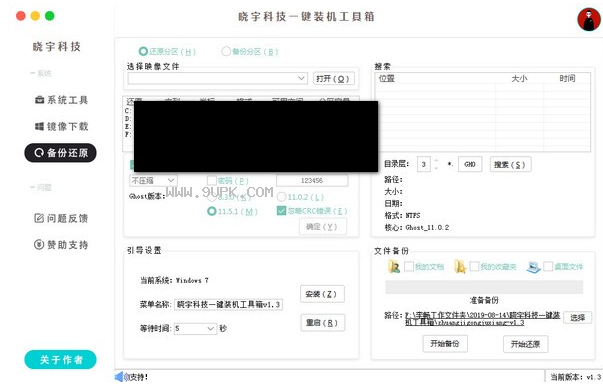
Task: Click the 问题反馈 edit icon
Action: 39,218
